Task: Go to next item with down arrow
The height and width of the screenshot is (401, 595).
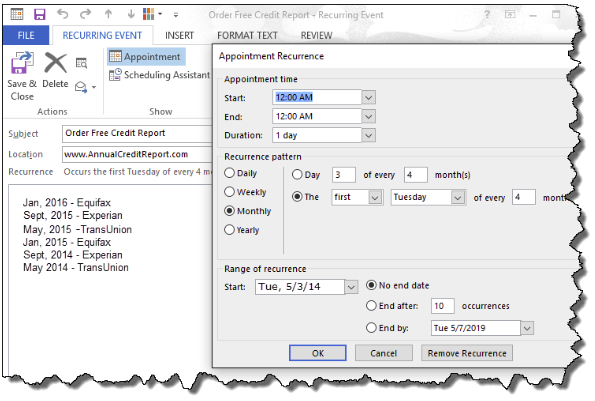Action: click(x=131, y=14)
